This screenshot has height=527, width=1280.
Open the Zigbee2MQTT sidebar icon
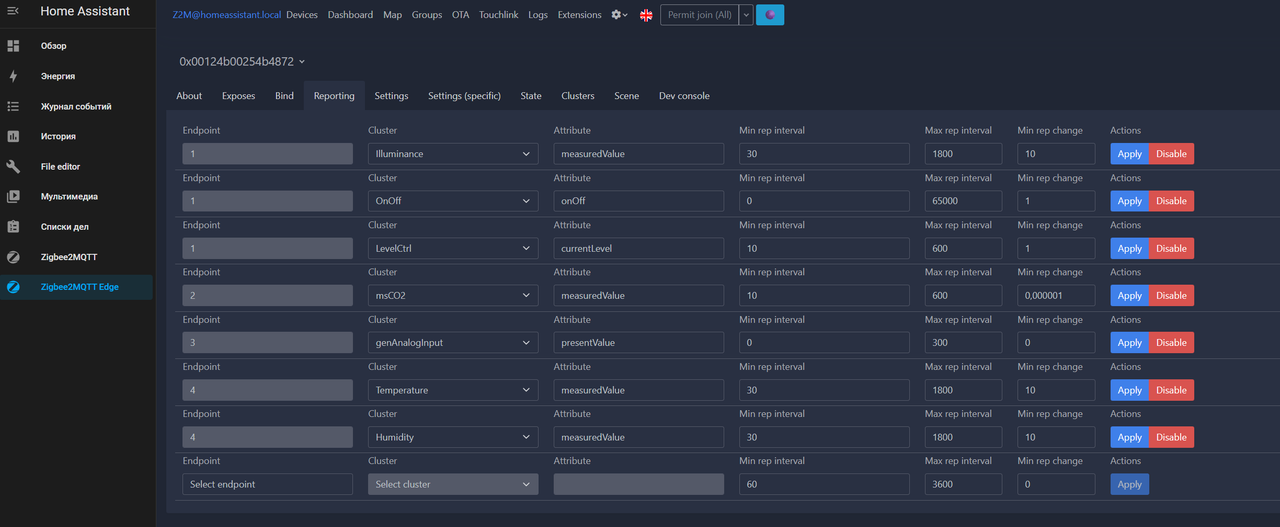point(13,257)
